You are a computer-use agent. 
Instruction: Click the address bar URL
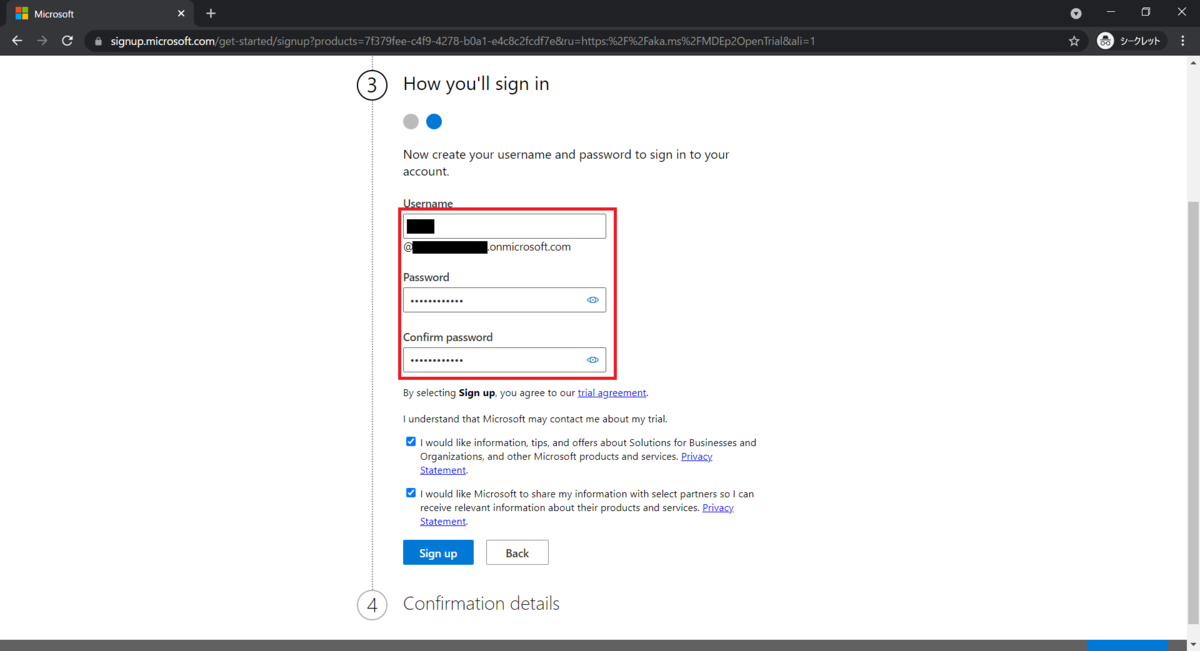pyautogui.click(x=463, y=41)
